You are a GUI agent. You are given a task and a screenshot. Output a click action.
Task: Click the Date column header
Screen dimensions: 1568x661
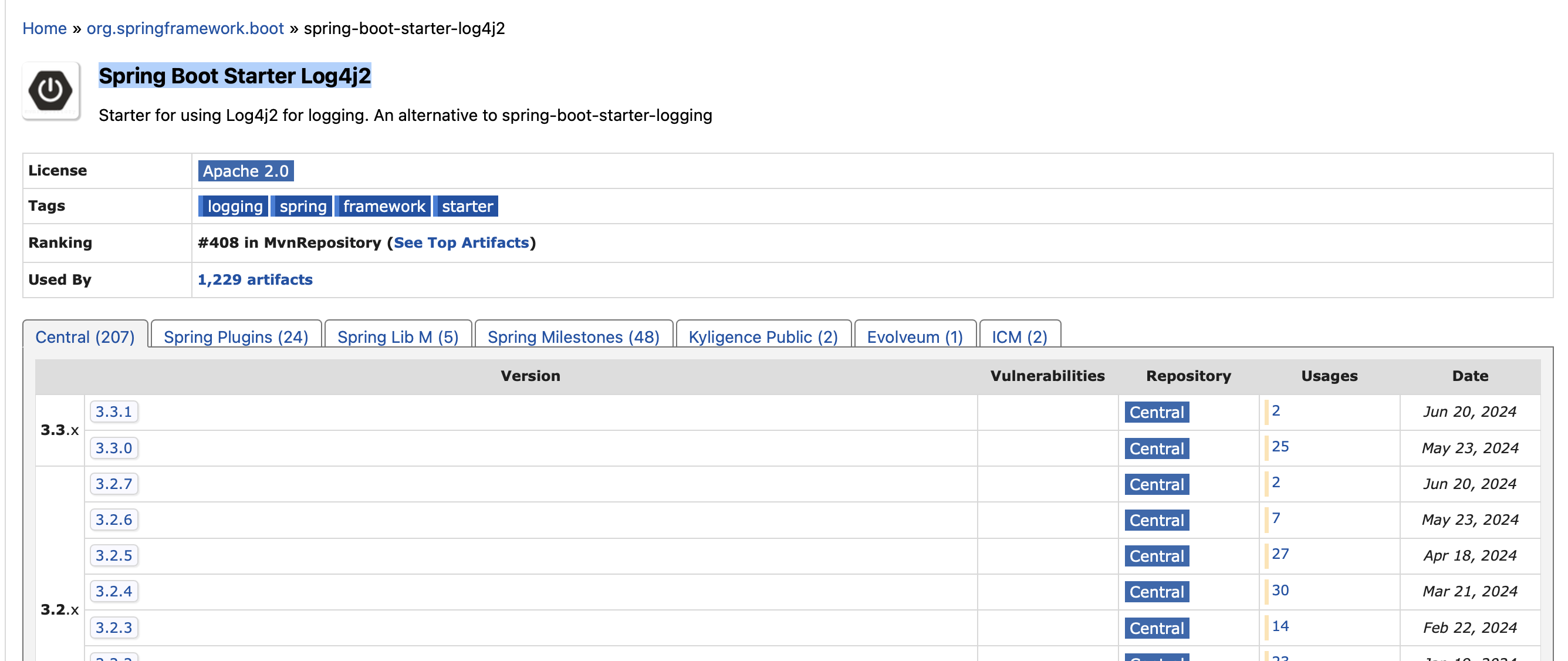click(x=1470, y=376)
